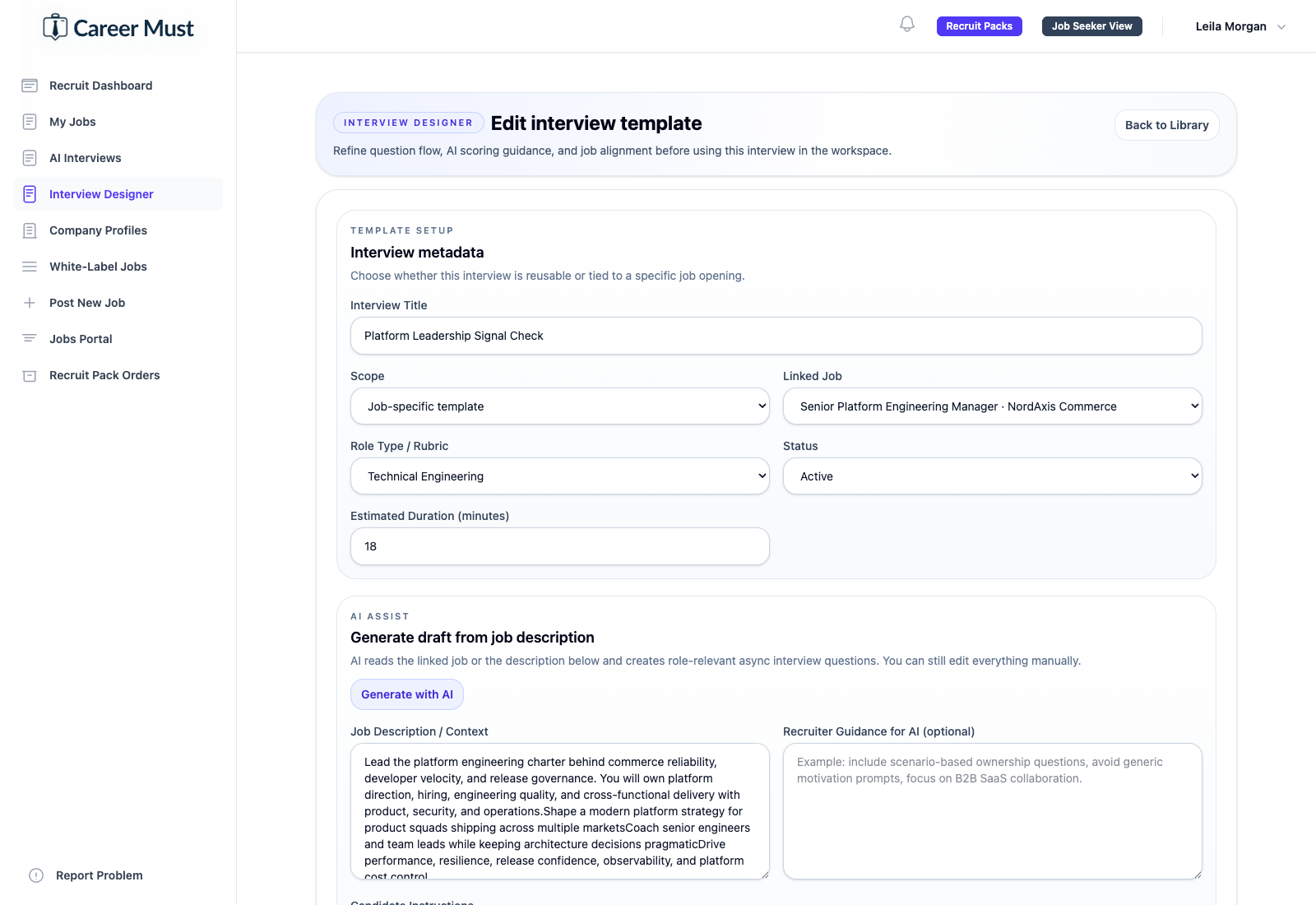Click the Recruit Dashboard sidebar icon
Viewport: 1316px width, 905px height.
(30, 86)
